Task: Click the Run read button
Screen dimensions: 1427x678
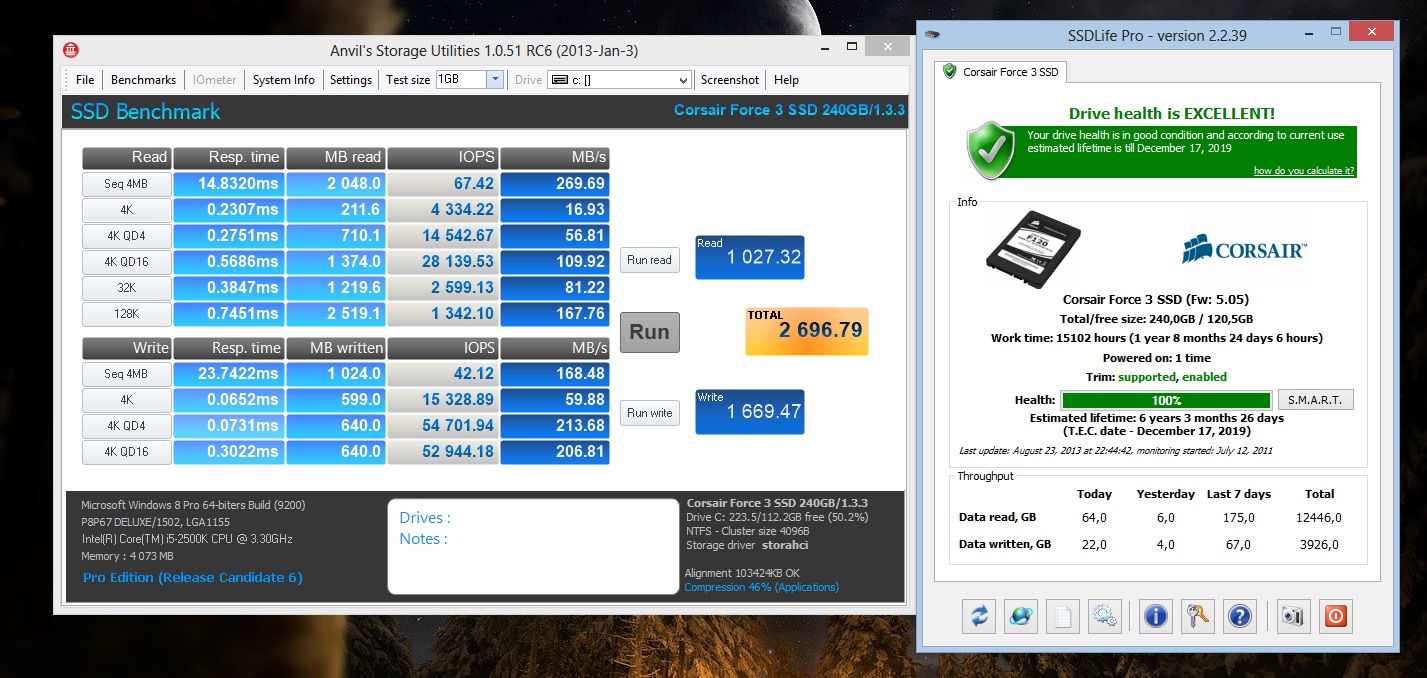Action: [x=649, y=260]
